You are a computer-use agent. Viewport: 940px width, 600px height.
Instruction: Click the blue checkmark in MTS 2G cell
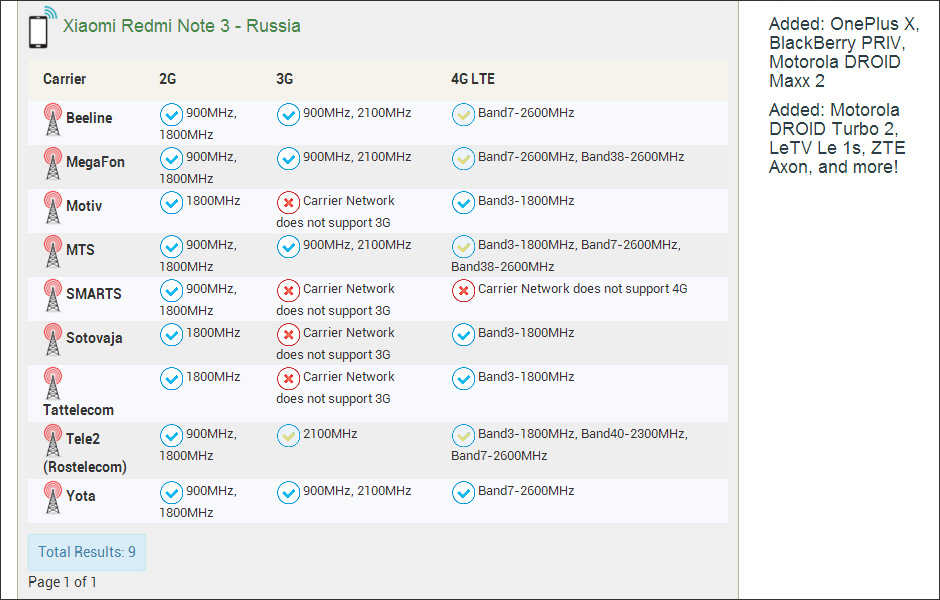click(x=171, y=246)
